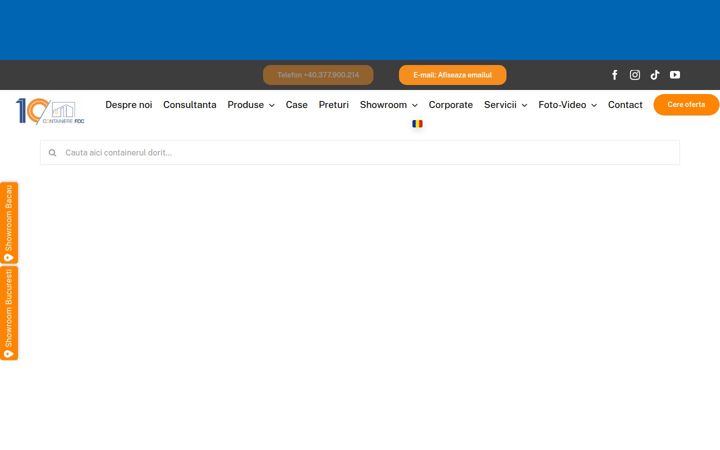The height and width of the screenshot is (450, 720).
Task: Expand the Foto-Video dropdown menu
Action: point(568,105)
